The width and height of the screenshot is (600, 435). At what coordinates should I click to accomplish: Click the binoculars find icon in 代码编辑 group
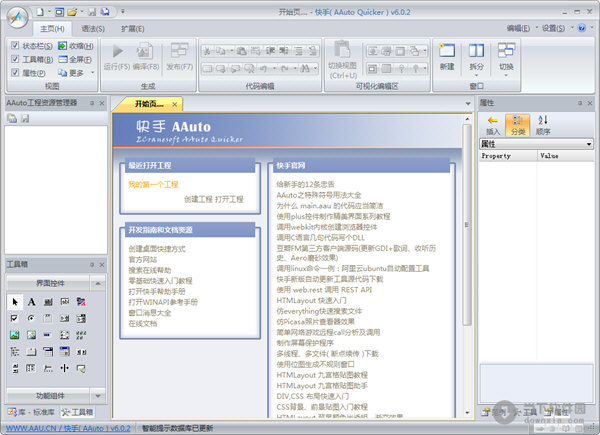tap(305, 69)
